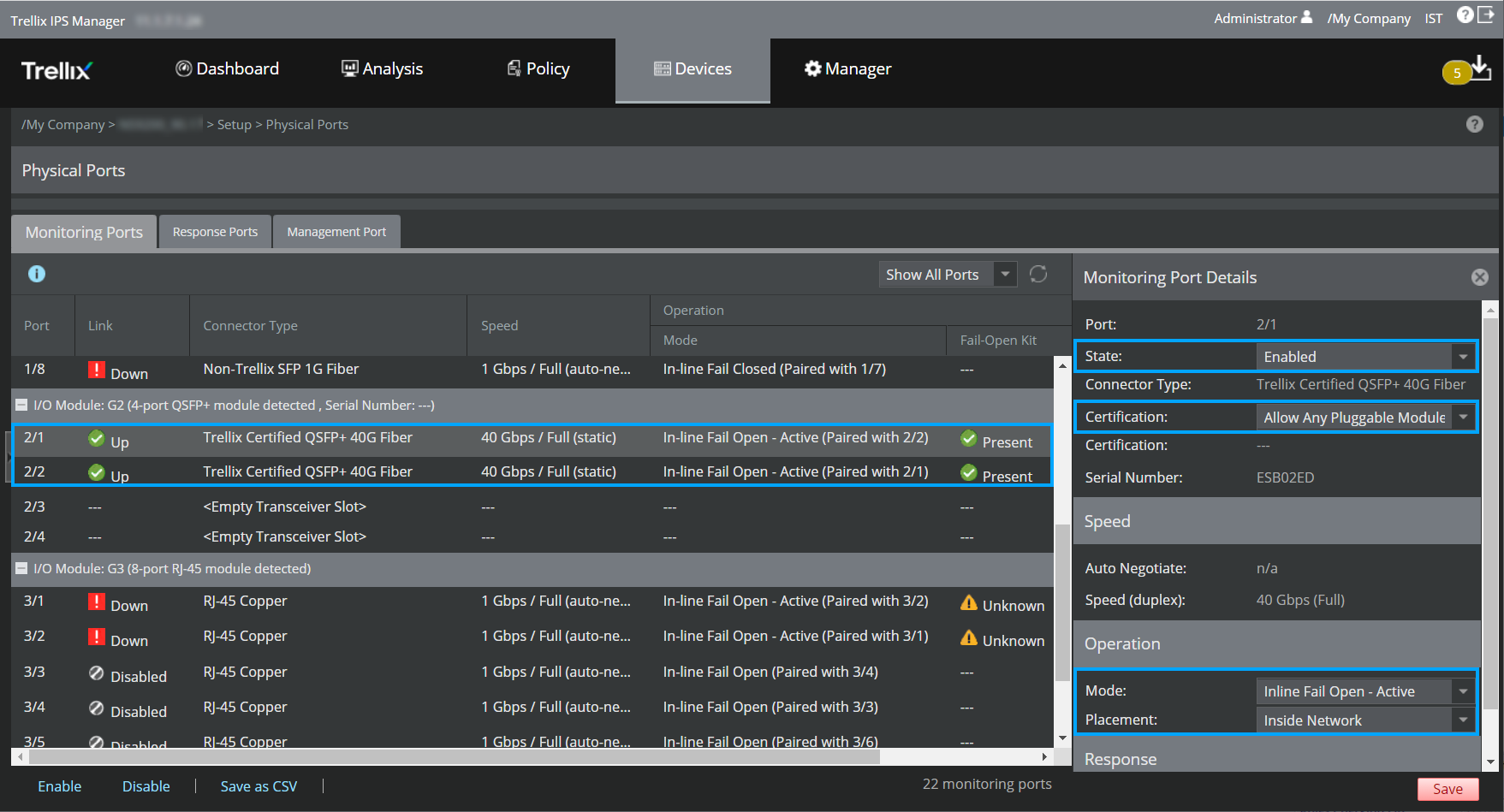The image size is (1504, 812).
Task: Click the Setup breadcrumb link
Action: click(x=235, y=125)
